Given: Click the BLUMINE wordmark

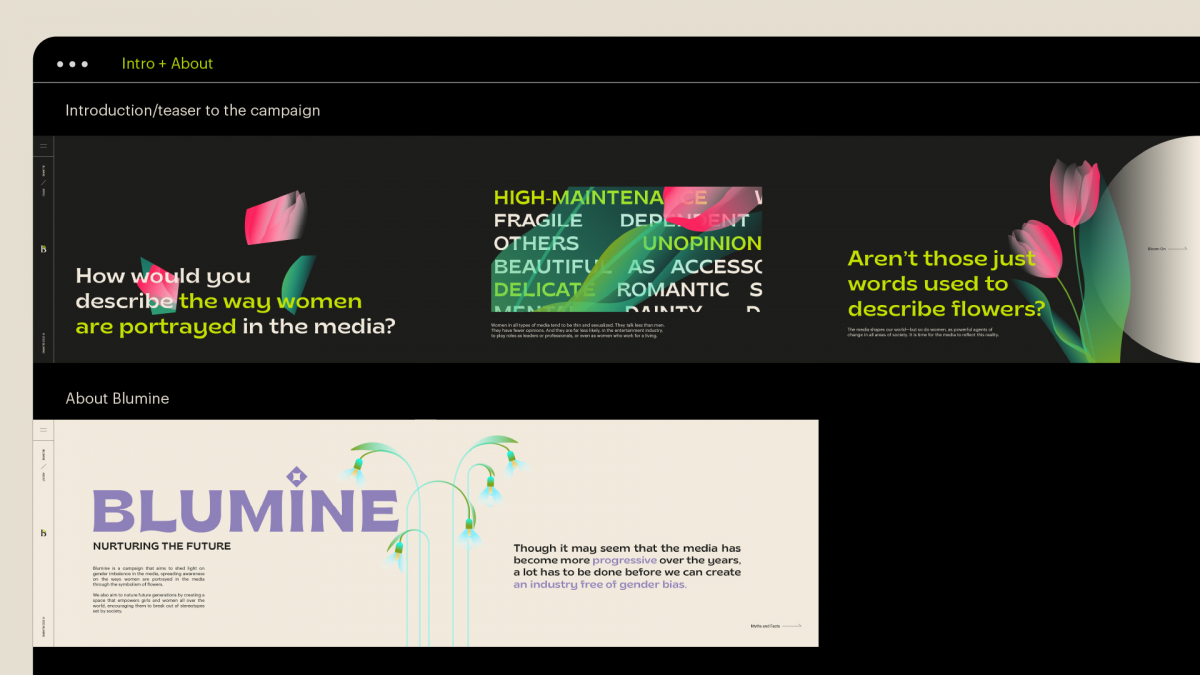Looking at the screenshot, I should point(240,510).
